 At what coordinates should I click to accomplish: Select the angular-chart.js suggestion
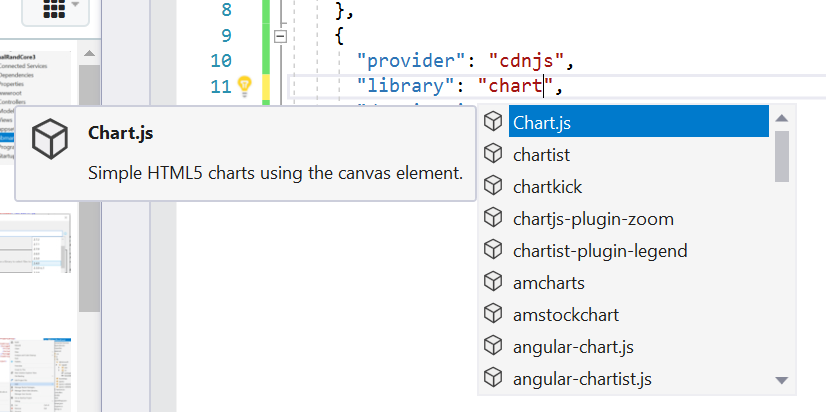click(573, 347)
